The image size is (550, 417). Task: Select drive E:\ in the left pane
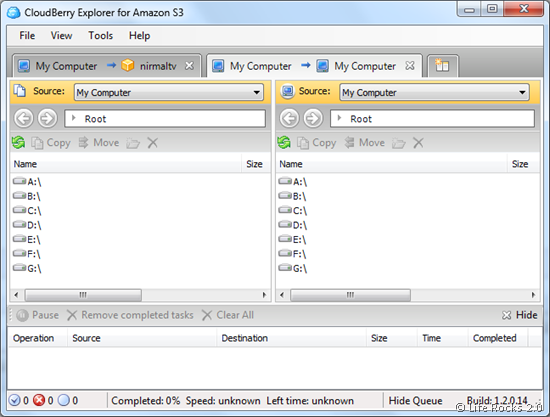coord(27,240)
